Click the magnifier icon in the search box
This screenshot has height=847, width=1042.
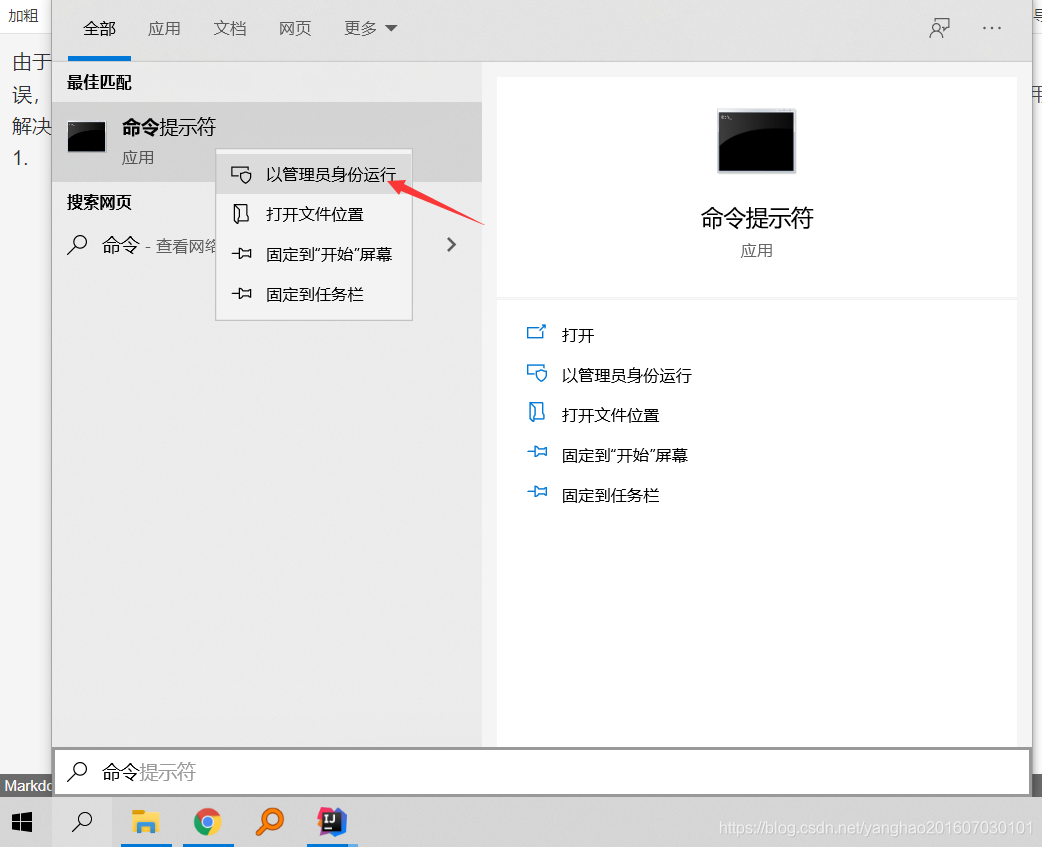click(78, 771)
